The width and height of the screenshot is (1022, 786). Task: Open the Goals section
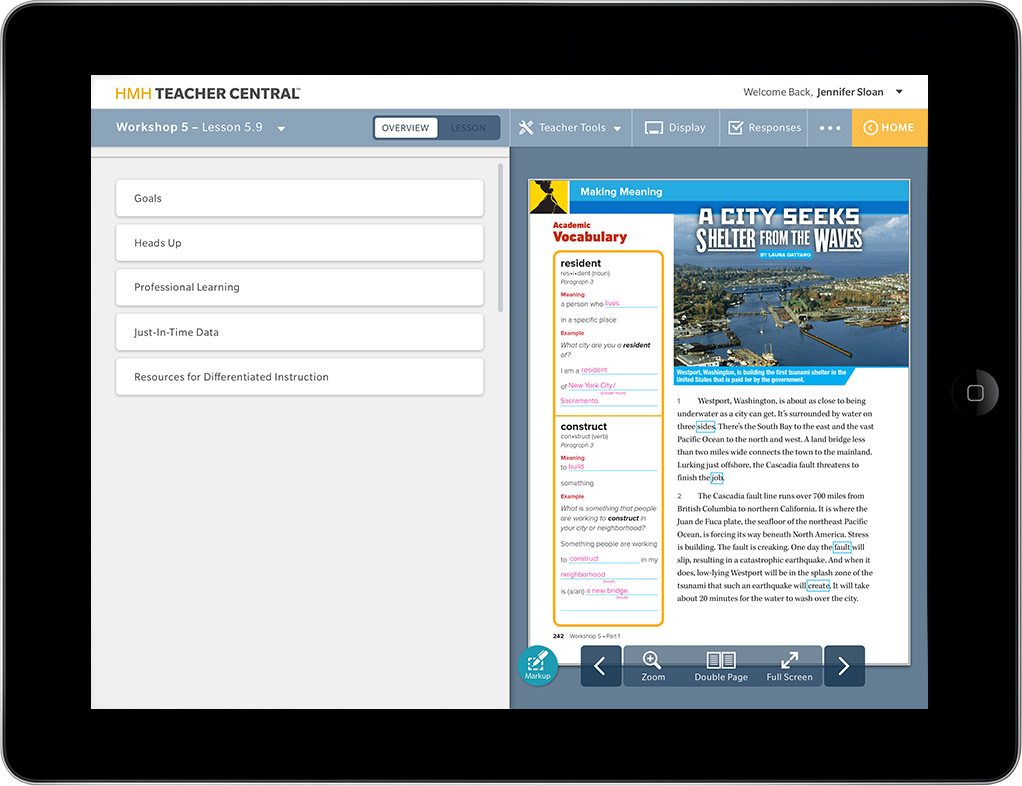299,198
